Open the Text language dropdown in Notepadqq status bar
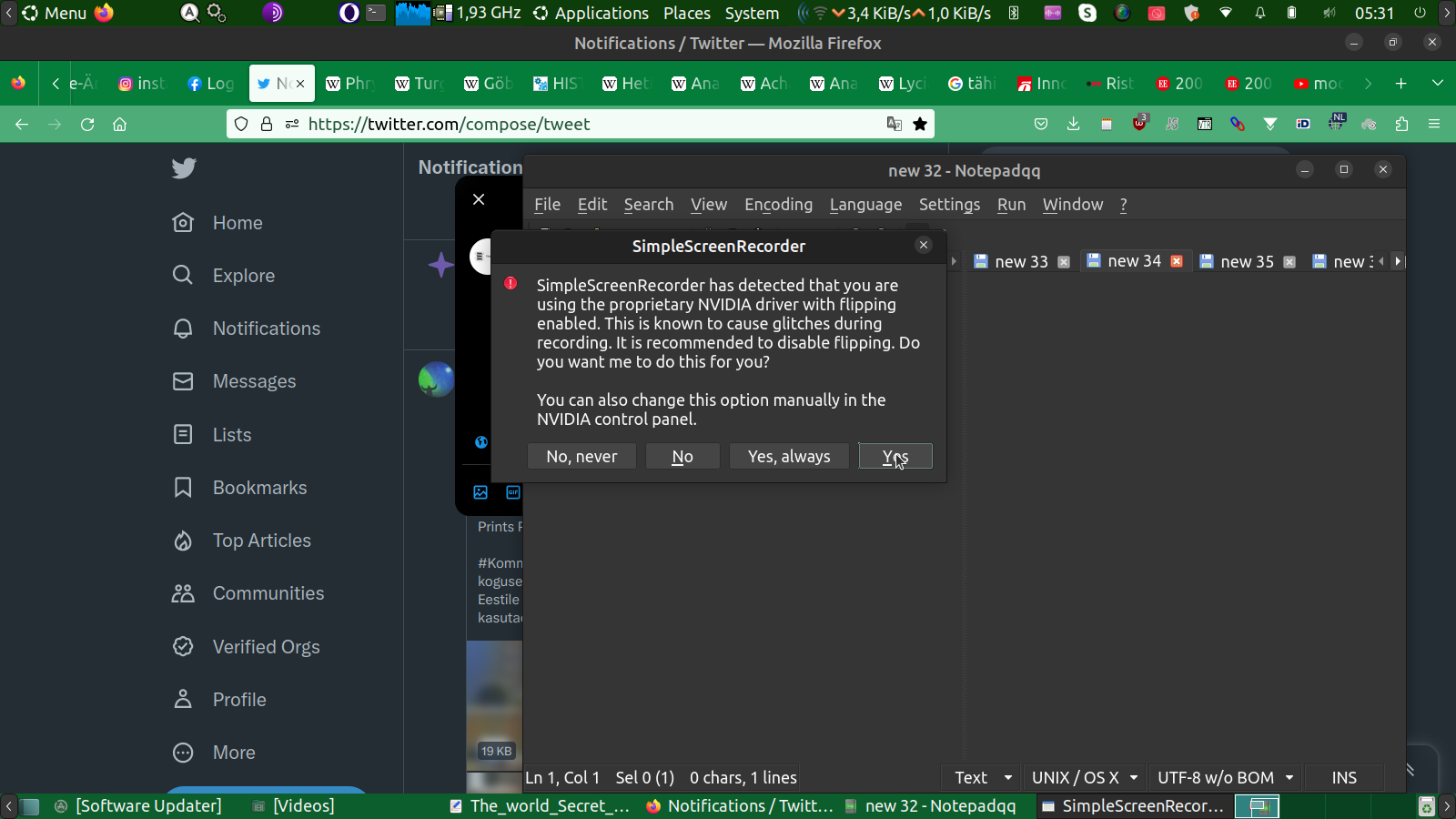This screenshot has width=1456, height=819. (983, 778)
